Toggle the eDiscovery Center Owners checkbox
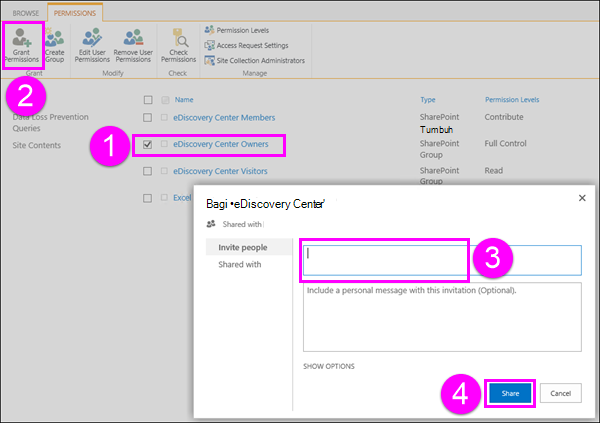This screenshot has width=600, height=423. 147,144
